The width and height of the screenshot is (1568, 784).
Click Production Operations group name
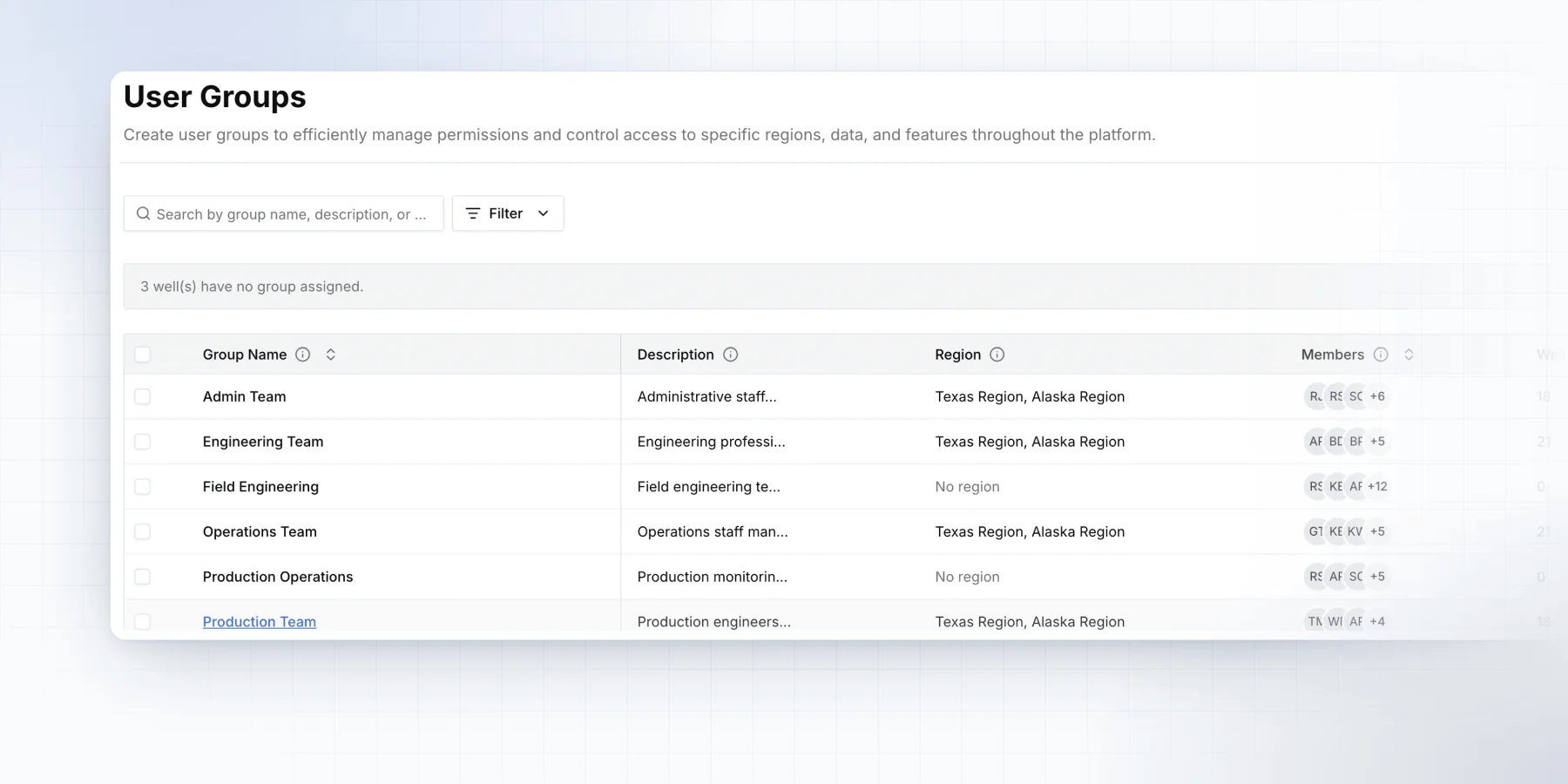pyautogui.click(x=278, y=577)
